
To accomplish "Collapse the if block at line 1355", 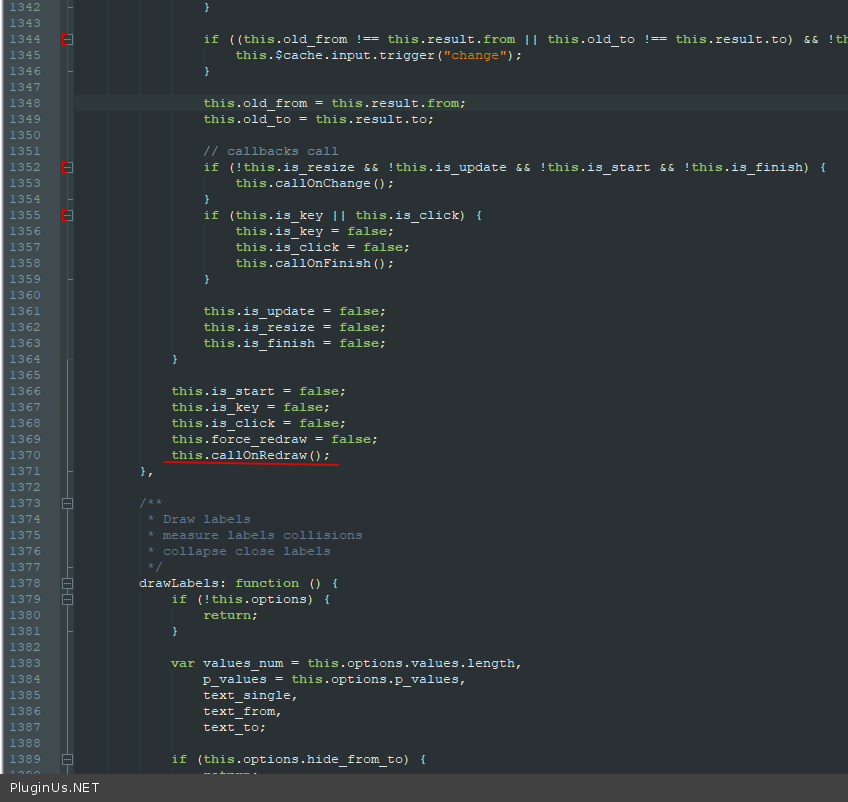I will tap(67, 216).
